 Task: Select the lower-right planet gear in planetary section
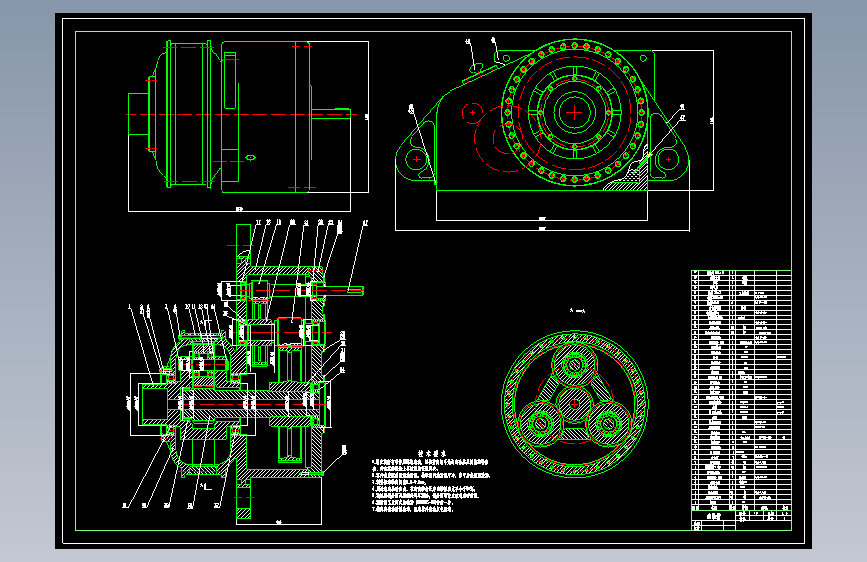coord(608,424)
